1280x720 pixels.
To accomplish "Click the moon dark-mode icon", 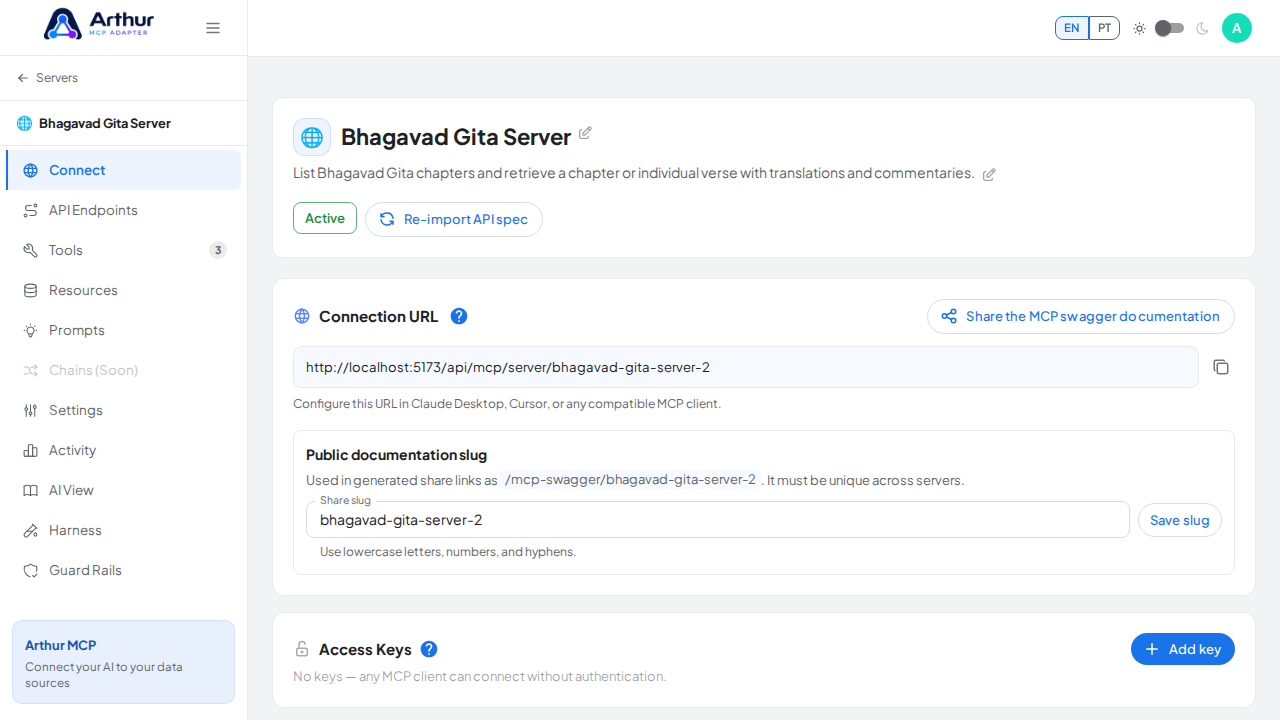I will pyautogui.click(x=1203, y=28).
